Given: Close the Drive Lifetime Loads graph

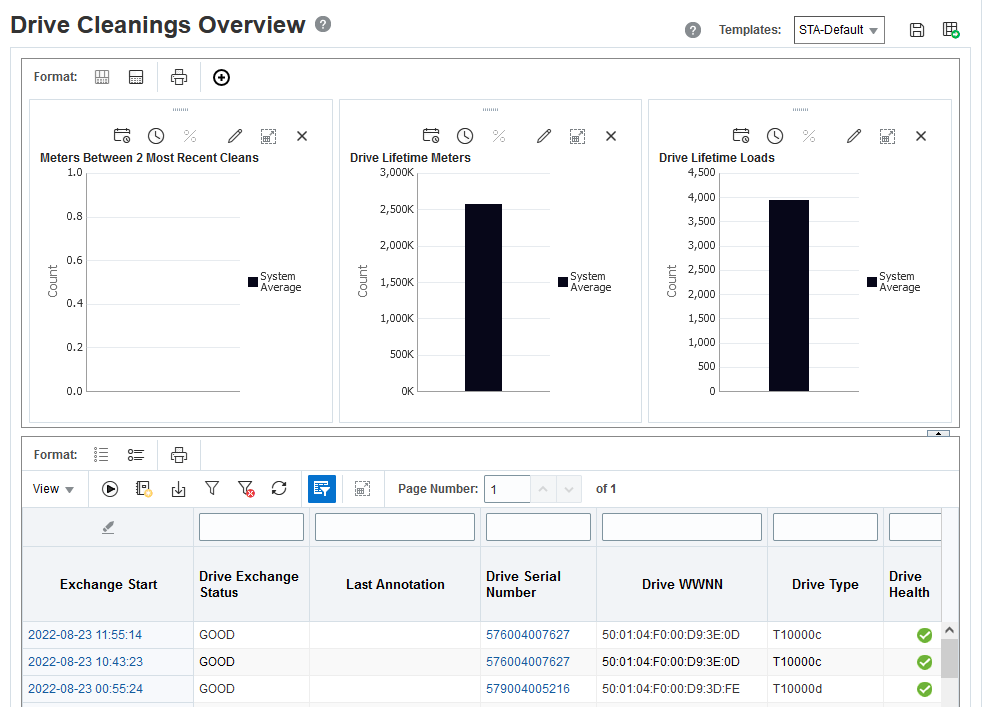Looking at the screenshot, I should [x=921, y=136].
